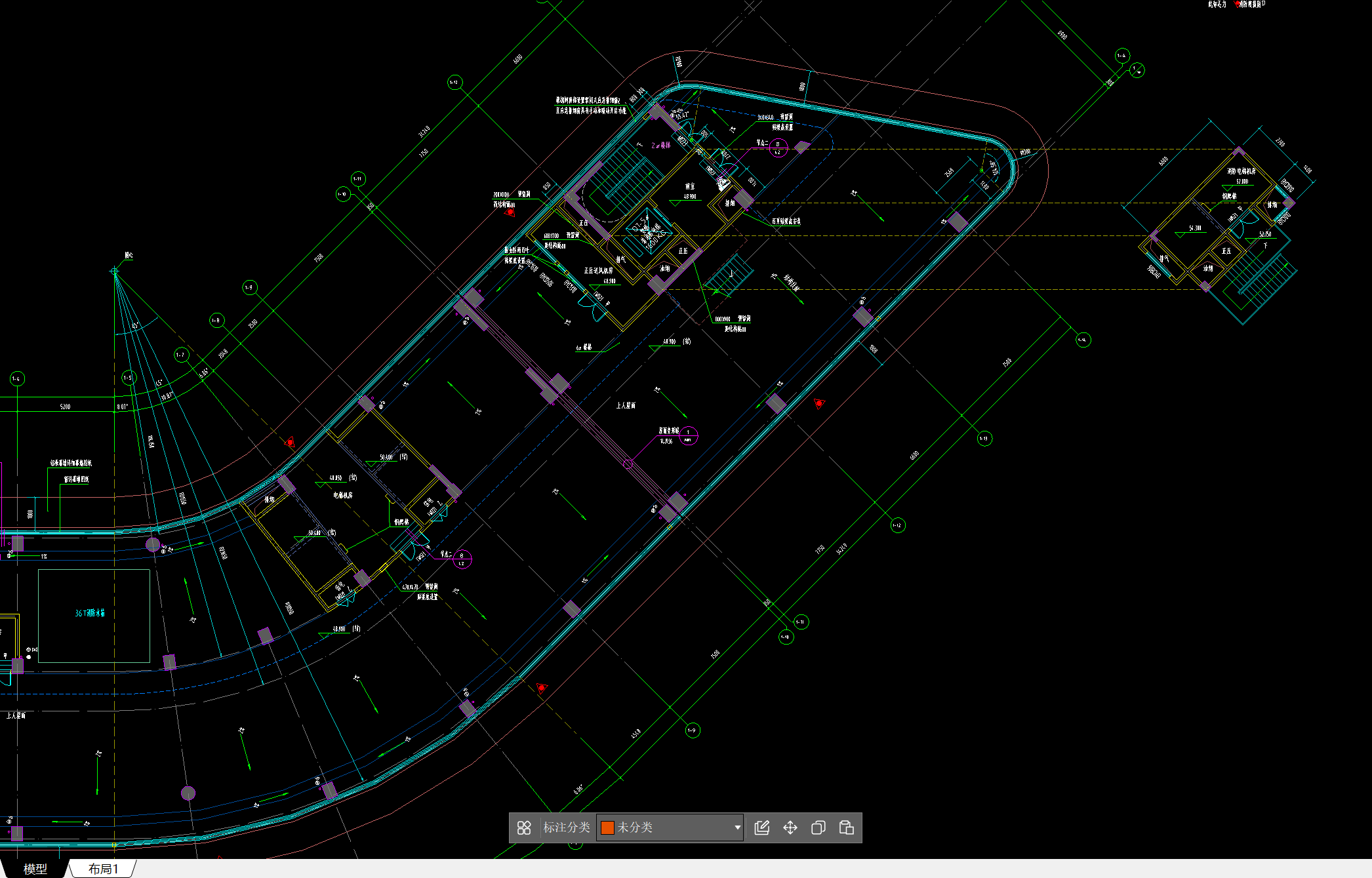The image size is (1372, 878).
Task: Select the 5200 dimension text
Action: click(65, 407)
